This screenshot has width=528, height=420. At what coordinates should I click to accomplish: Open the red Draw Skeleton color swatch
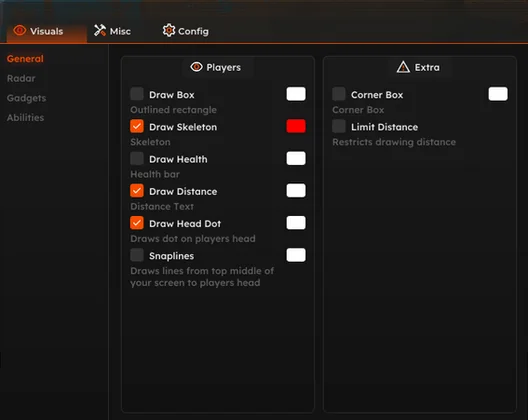pyautogui.click(x=296, y=126)
